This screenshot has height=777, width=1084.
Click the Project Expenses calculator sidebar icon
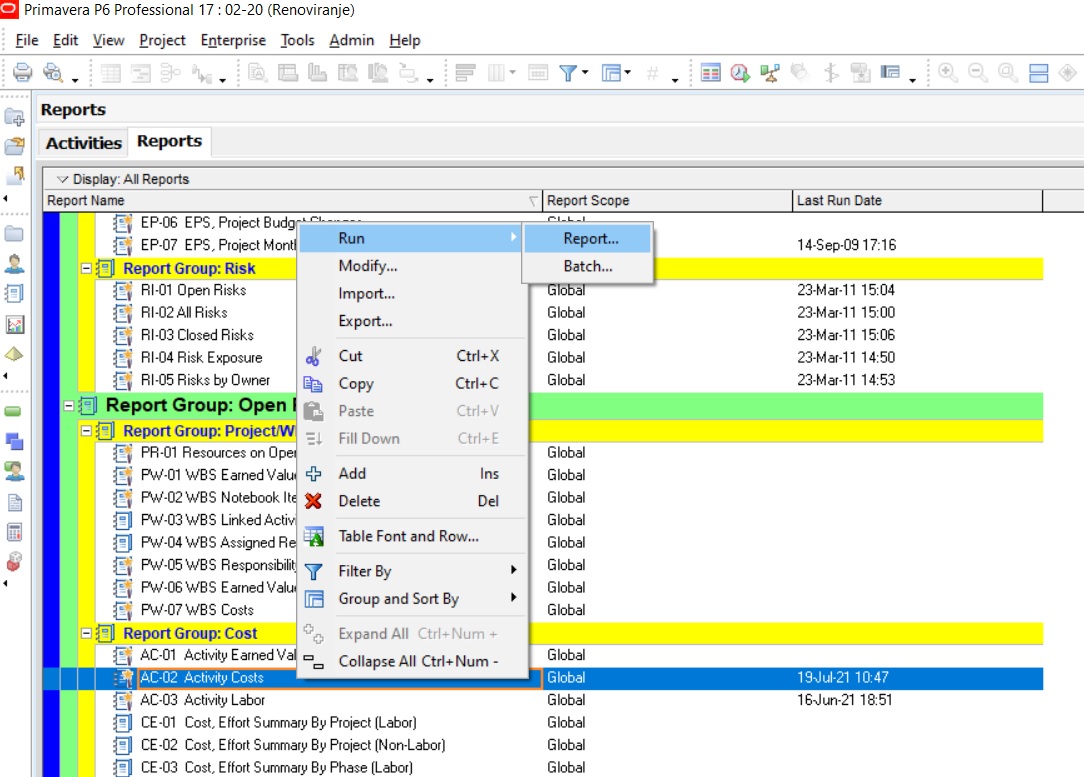click(x=14, y=532)
